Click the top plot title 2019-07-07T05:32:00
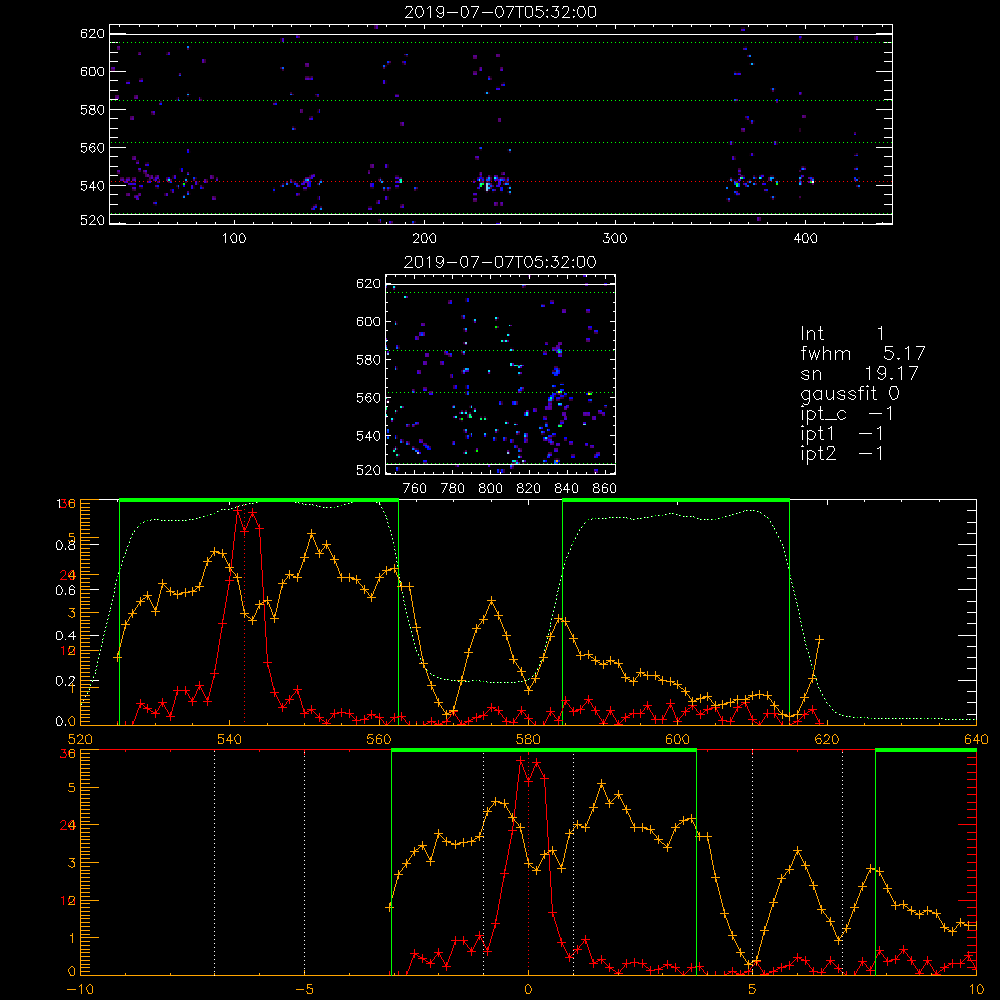The width and height of the screenshot is (1000, 1000). point(500,12)
